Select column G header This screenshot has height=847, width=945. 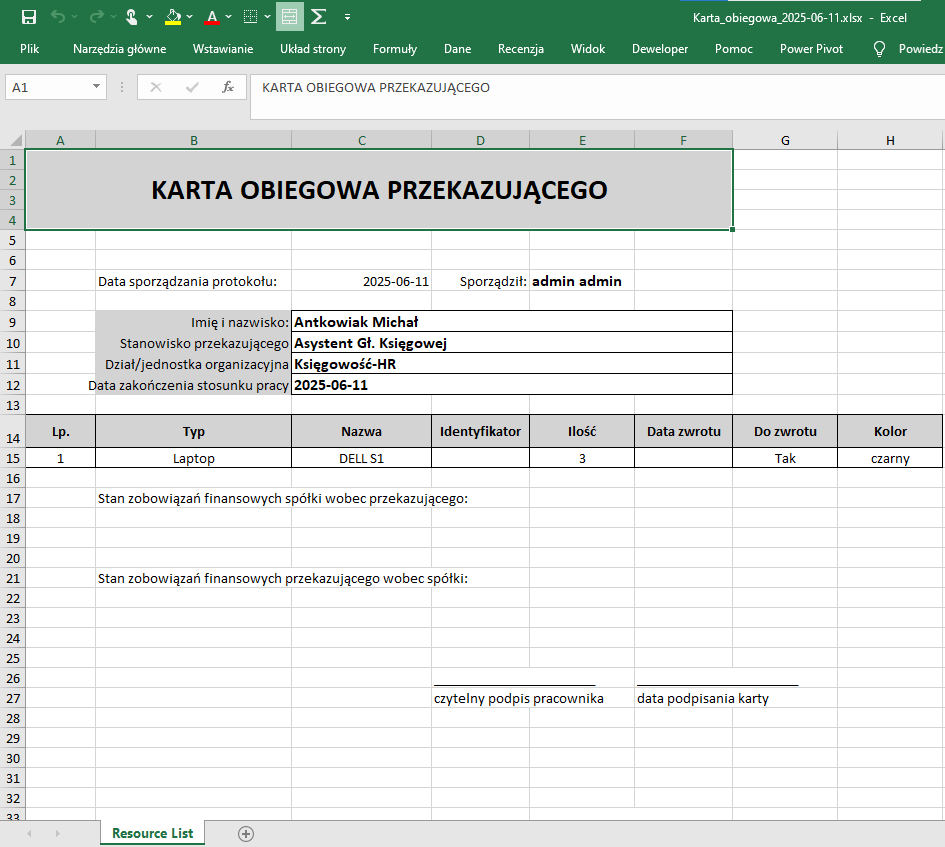pos(785,140)
